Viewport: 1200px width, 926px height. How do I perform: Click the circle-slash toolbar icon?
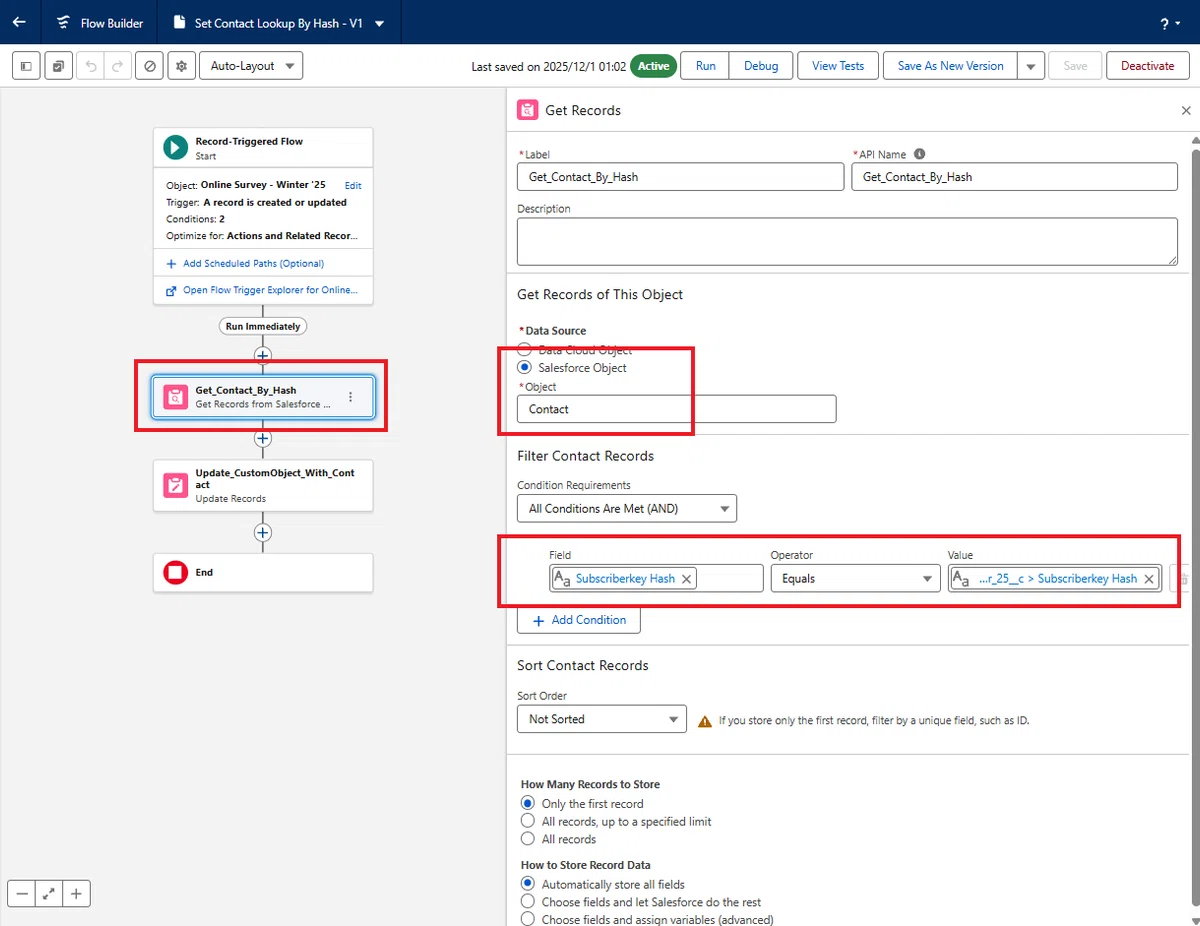(149, 66)
